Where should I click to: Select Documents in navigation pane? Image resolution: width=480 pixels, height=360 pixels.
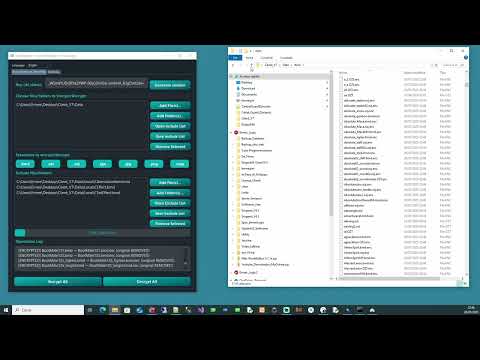click(x=249, y=94)
